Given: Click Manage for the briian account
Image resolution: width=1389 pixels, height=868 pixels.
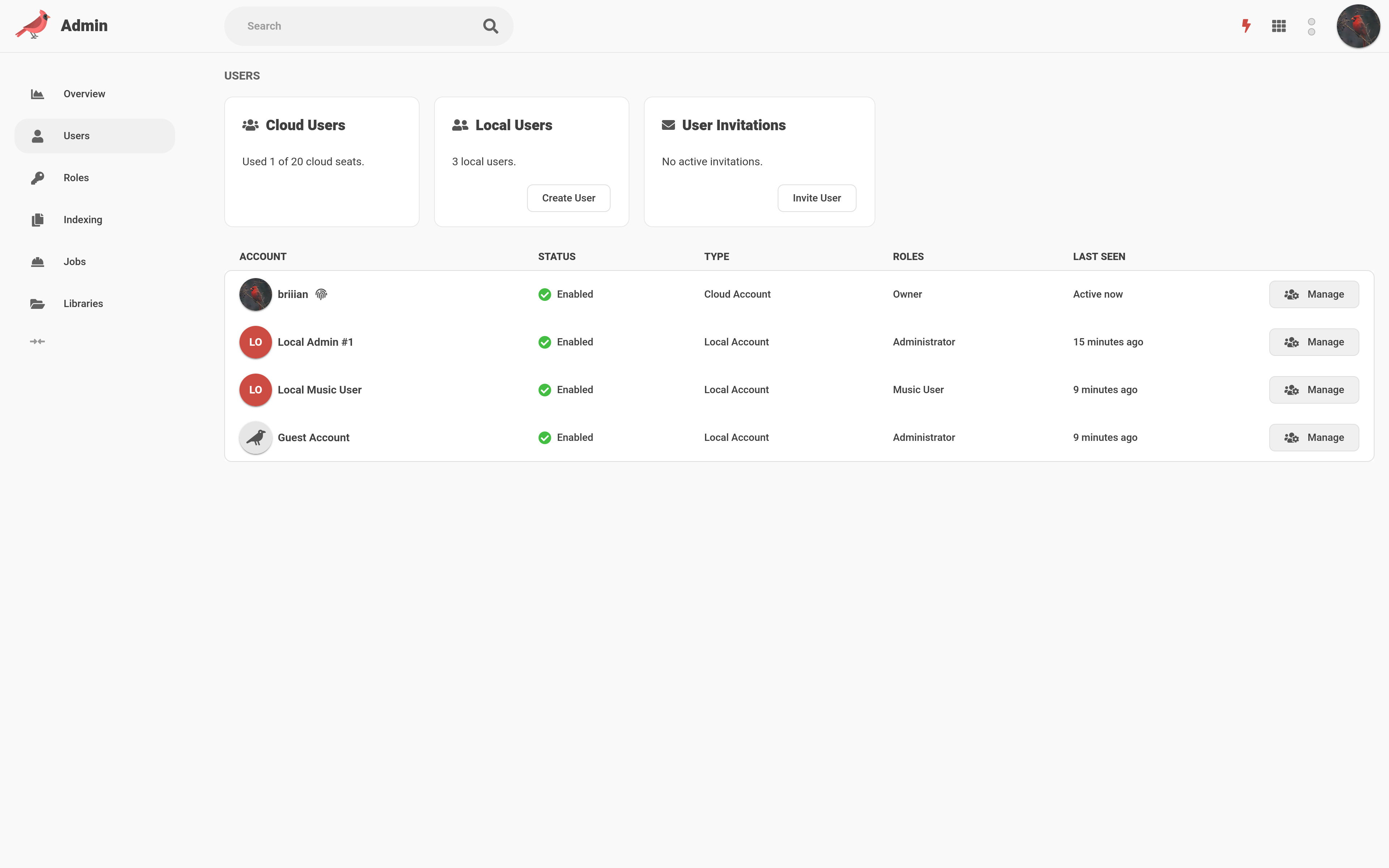Looking at the screenshot, I should pos(1313,294).
